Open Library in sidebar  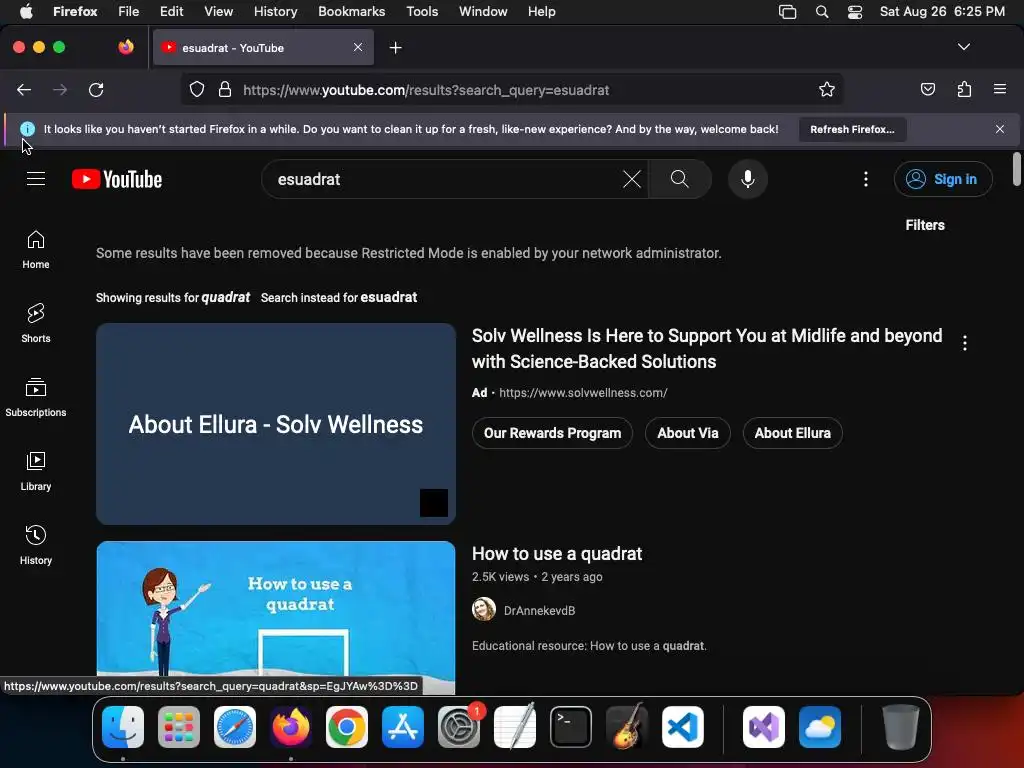pyautogui.click(x=36, y=472)
